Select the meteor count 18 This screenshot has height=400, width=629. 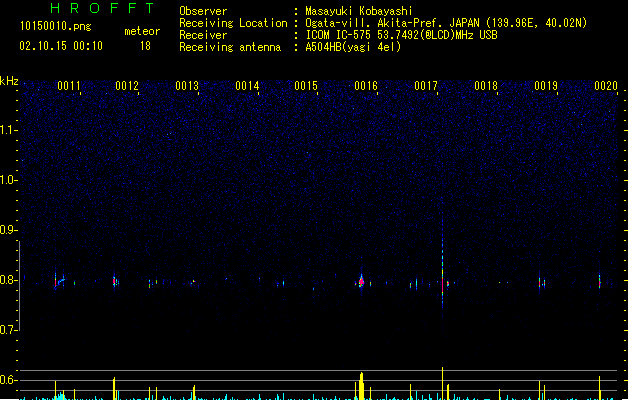(x=145, y=46)
